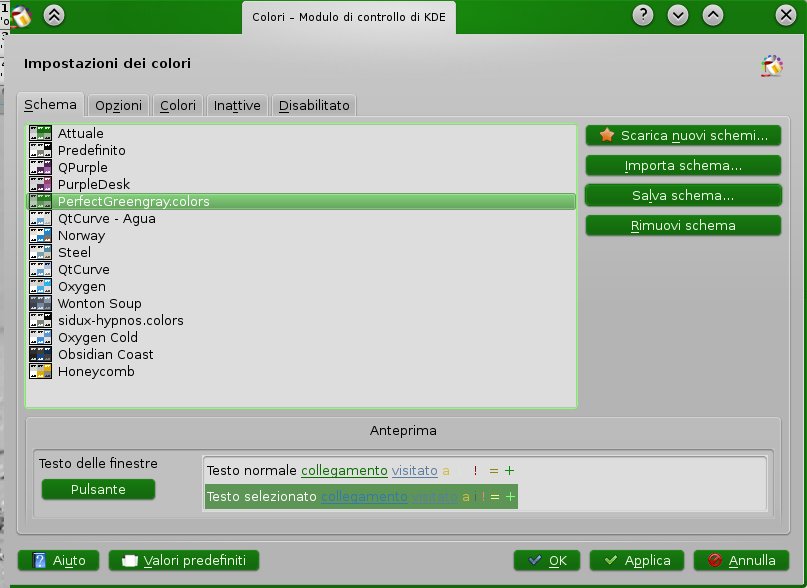
Task: Select the QtCurve - Agua color scheme
Action: point(302,218)
